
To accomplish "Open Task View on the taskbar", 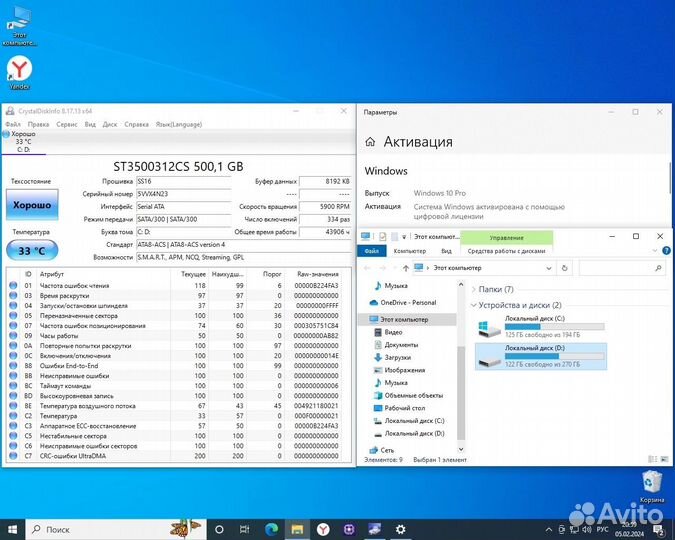I will pyautogui.click(x=245, y=529).
